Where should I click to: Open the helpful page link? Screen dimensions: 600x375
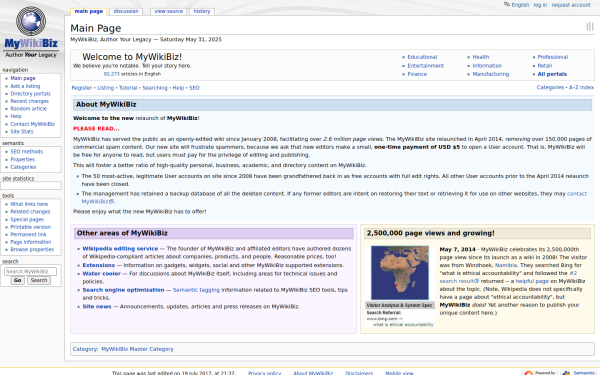(532, 281)
